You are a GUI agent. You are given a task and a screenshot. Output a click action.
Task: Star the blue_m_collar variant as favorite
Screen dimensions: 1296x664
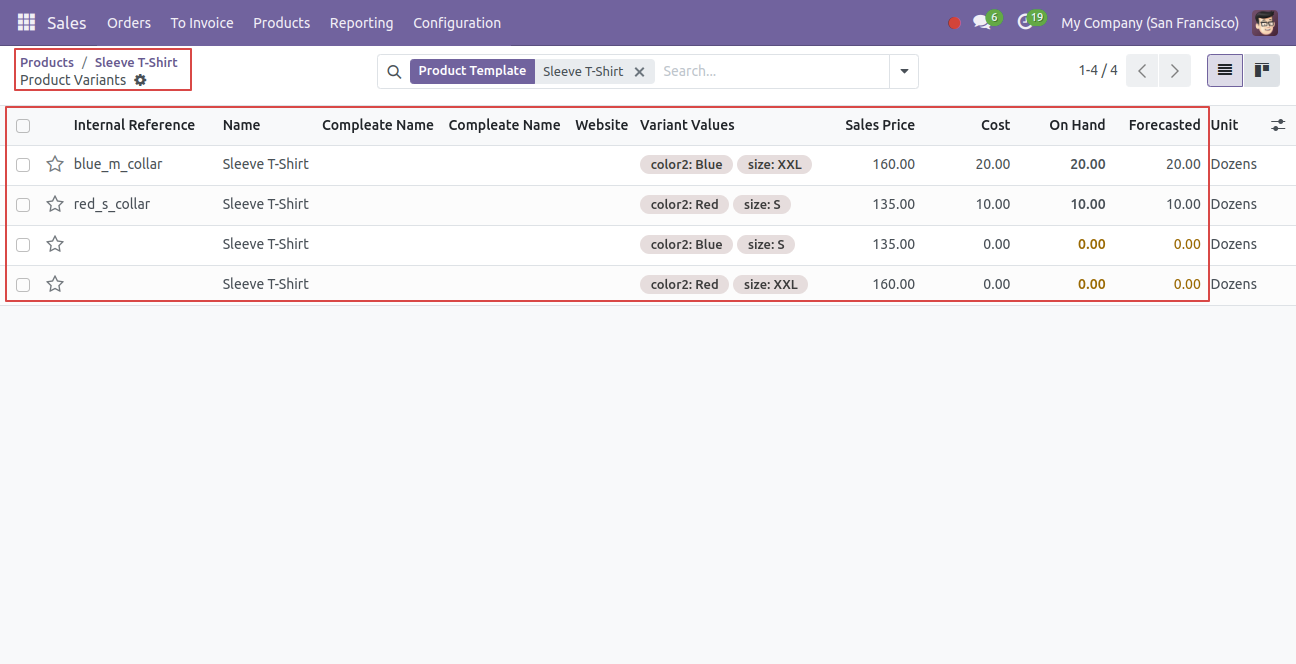55,164
